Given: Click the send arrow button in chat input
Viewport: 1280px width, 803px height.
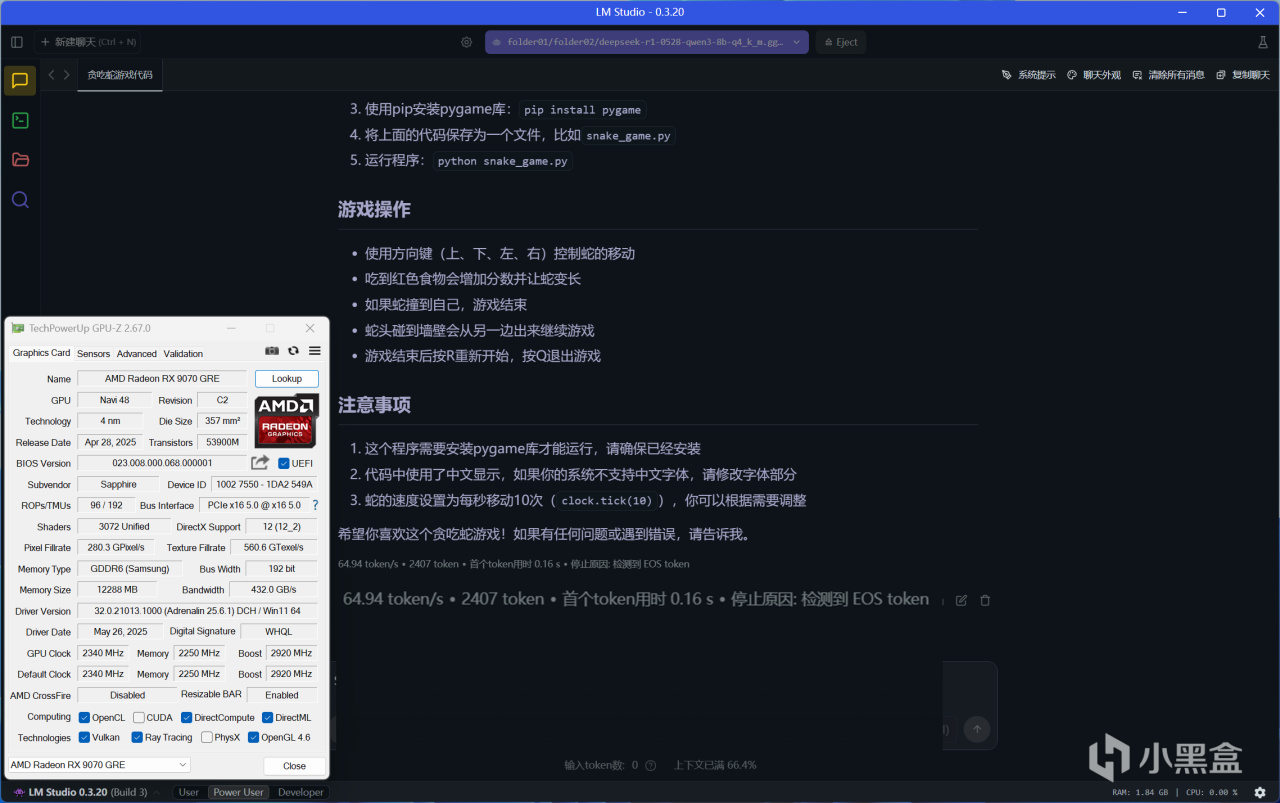Looking at the screenshot, I should [977, 729].
